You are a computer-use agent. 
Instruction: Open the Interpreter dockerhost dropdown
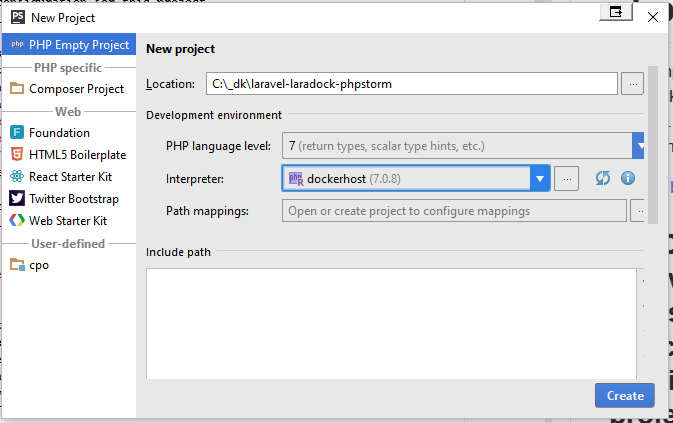415,178
